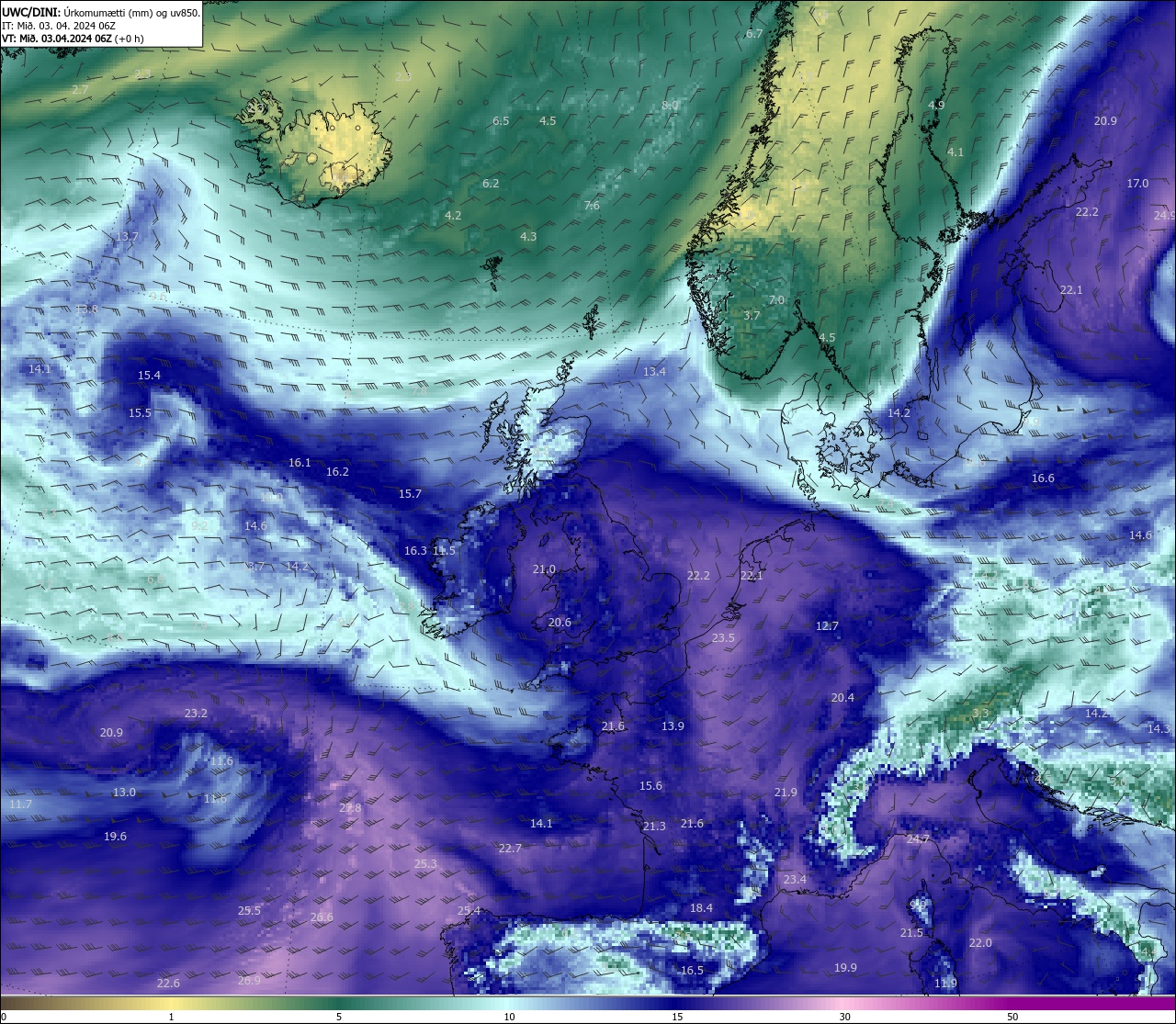Viewport: 1176px width, 1024px height.
Task: Click the map value "13.9"
Action: (673, 726)
